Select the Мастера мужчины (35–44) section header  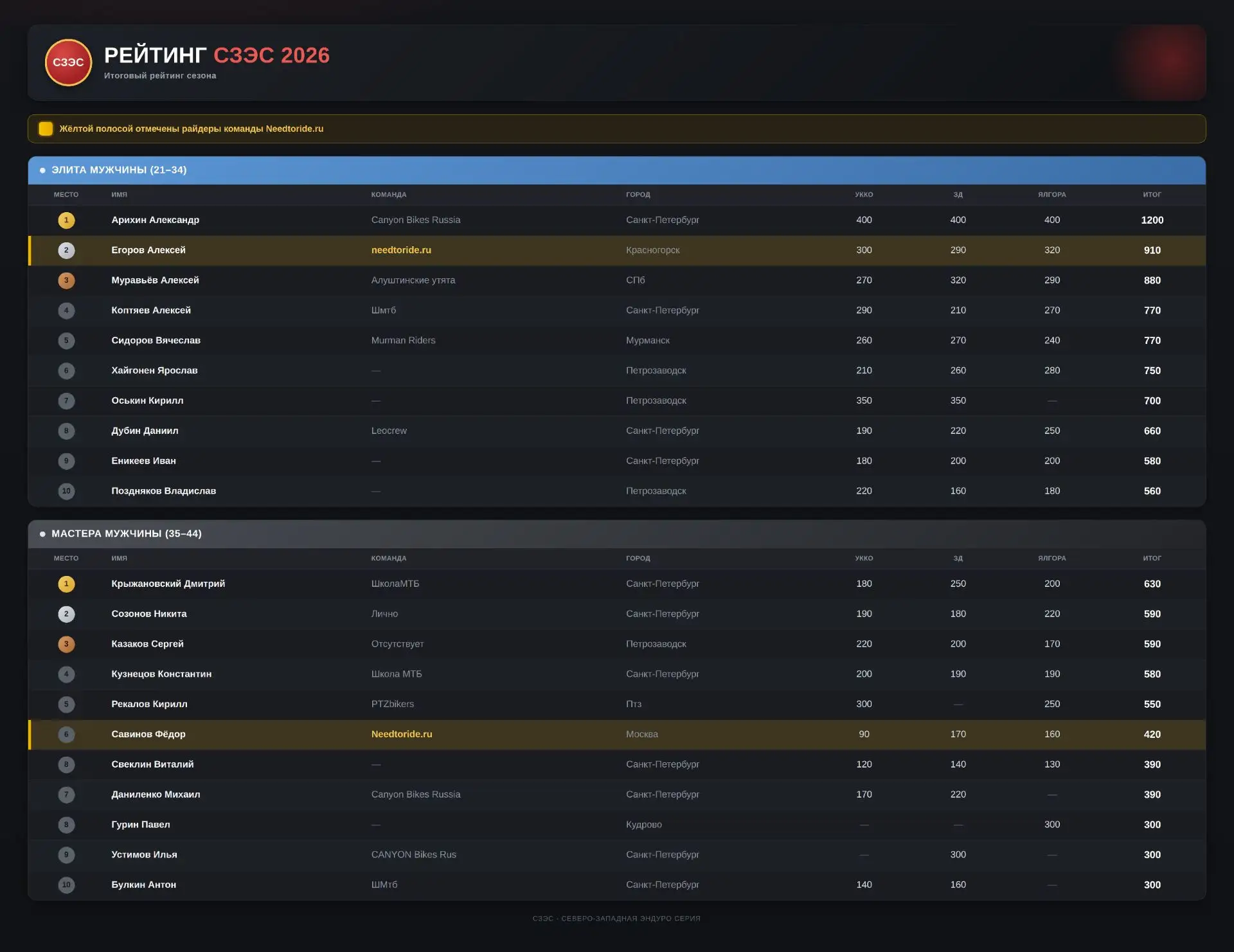(616, 534)
